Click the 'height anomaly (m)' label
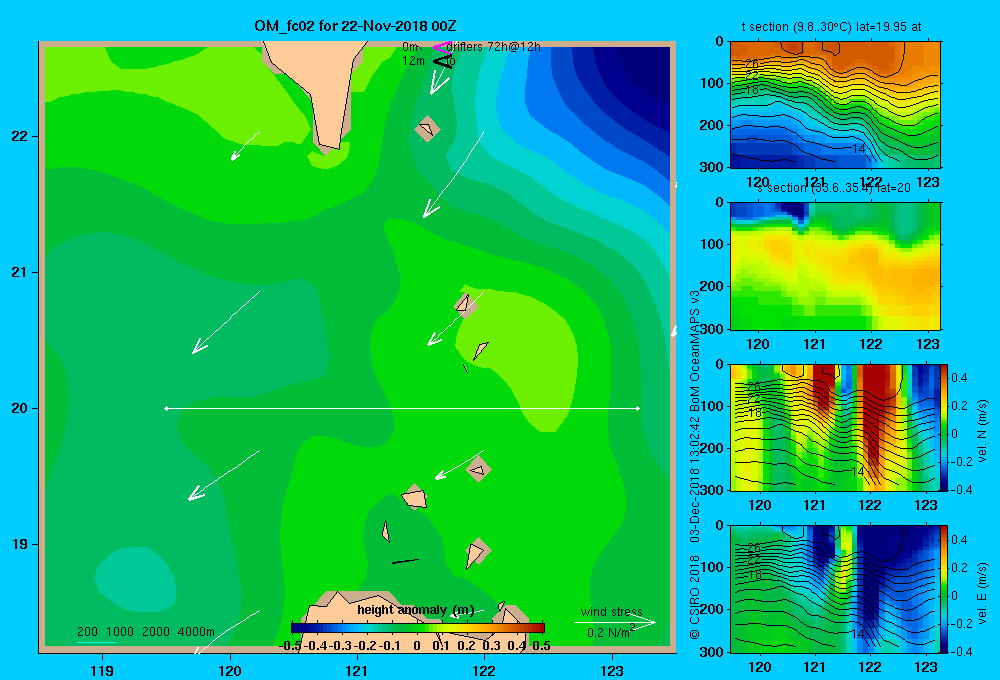The image size is (1000, 680). [x=416, y=610]
